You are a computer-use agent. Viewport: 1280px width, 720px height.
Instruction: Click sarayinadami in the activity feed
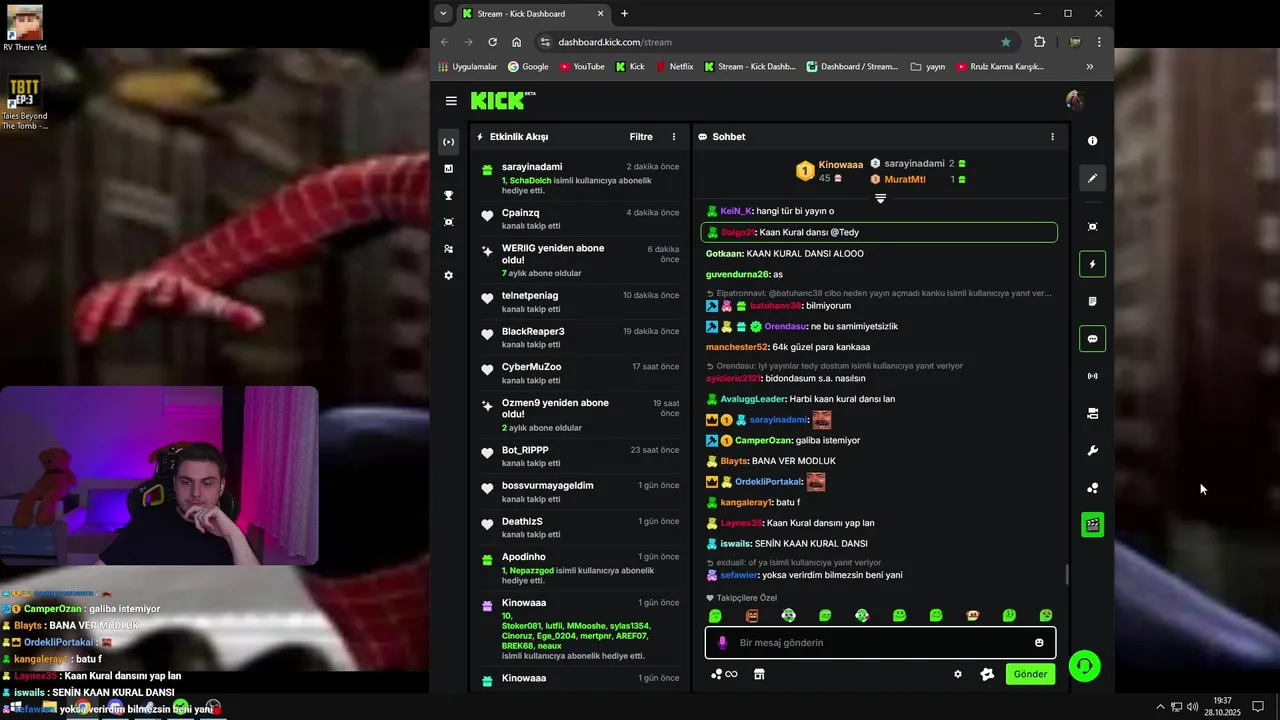click(x=532, y=167)
